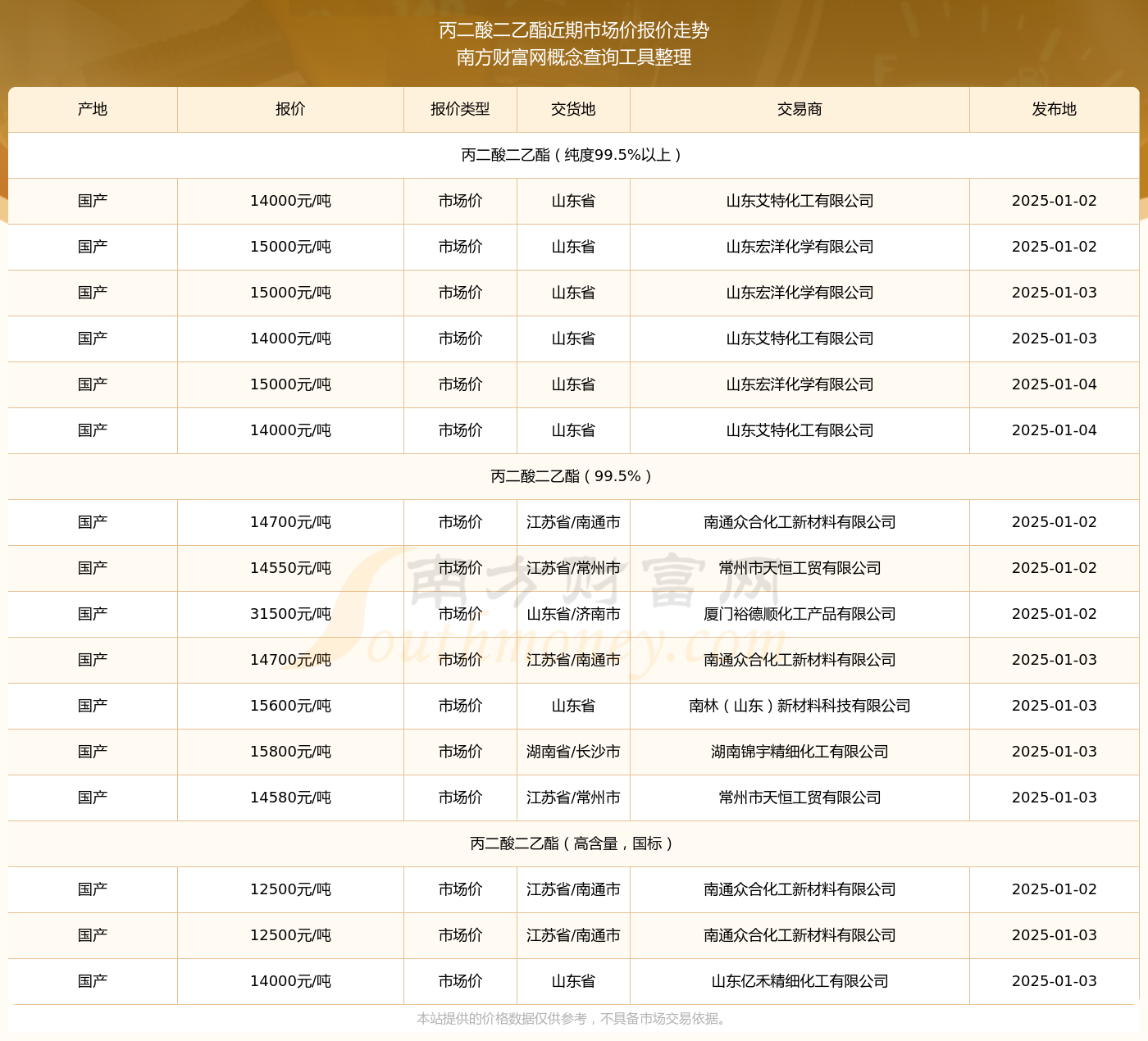Screen dimensions: 1148x1041
Task: Select price 15600元/吨
Action: (290, 706)
